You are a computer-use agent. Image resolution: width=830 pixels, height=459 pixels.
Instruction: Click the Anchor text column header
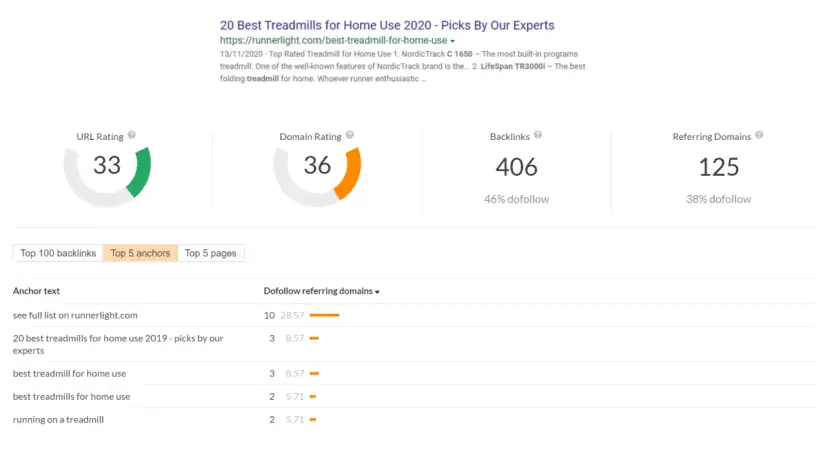coord(36,291)
